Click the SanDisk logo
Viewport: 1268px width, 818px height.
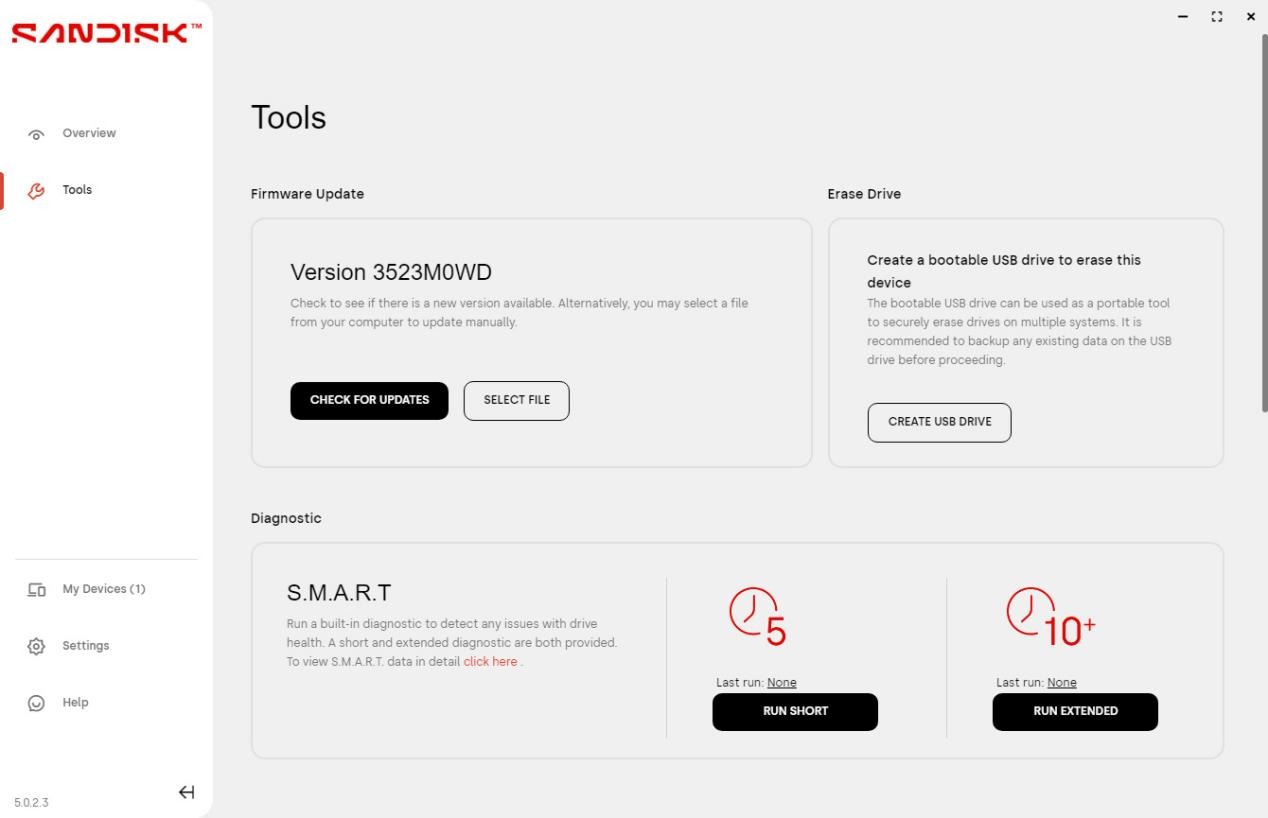pos(106,33)
